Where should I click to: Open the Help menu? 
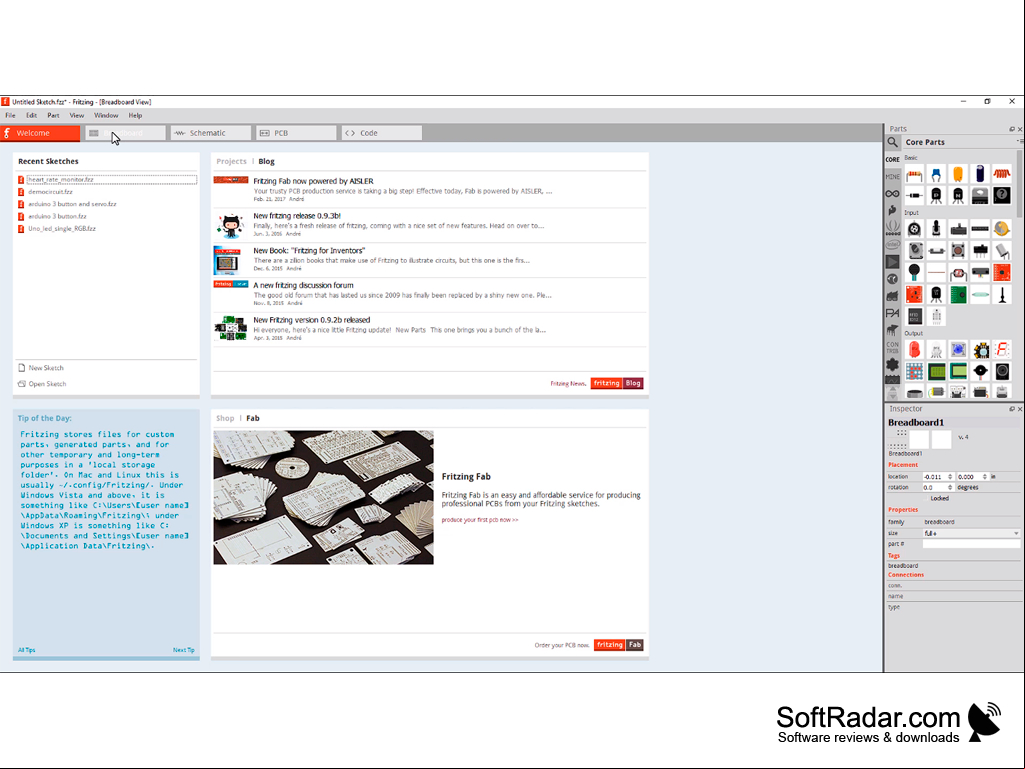point(135,116)
